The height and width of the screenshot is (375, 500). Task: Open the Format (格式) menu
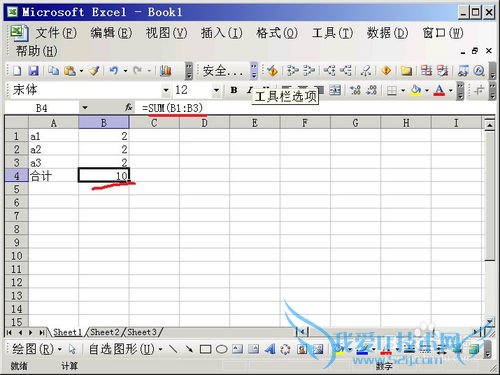click(x=277, y=33)
